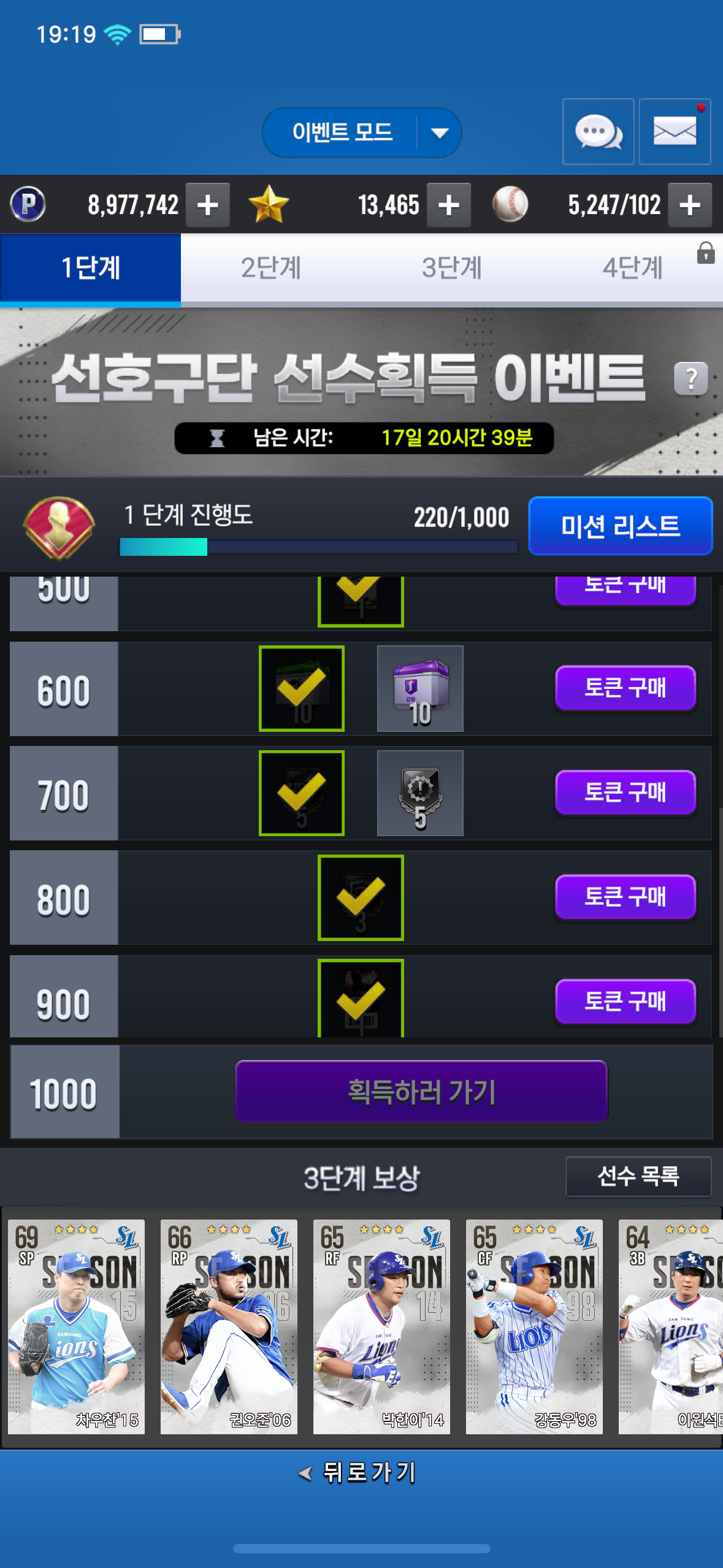The image size is (723, 1568).
Task: Tap the plus next to 13,465 stars
Action: coord(449,205)
